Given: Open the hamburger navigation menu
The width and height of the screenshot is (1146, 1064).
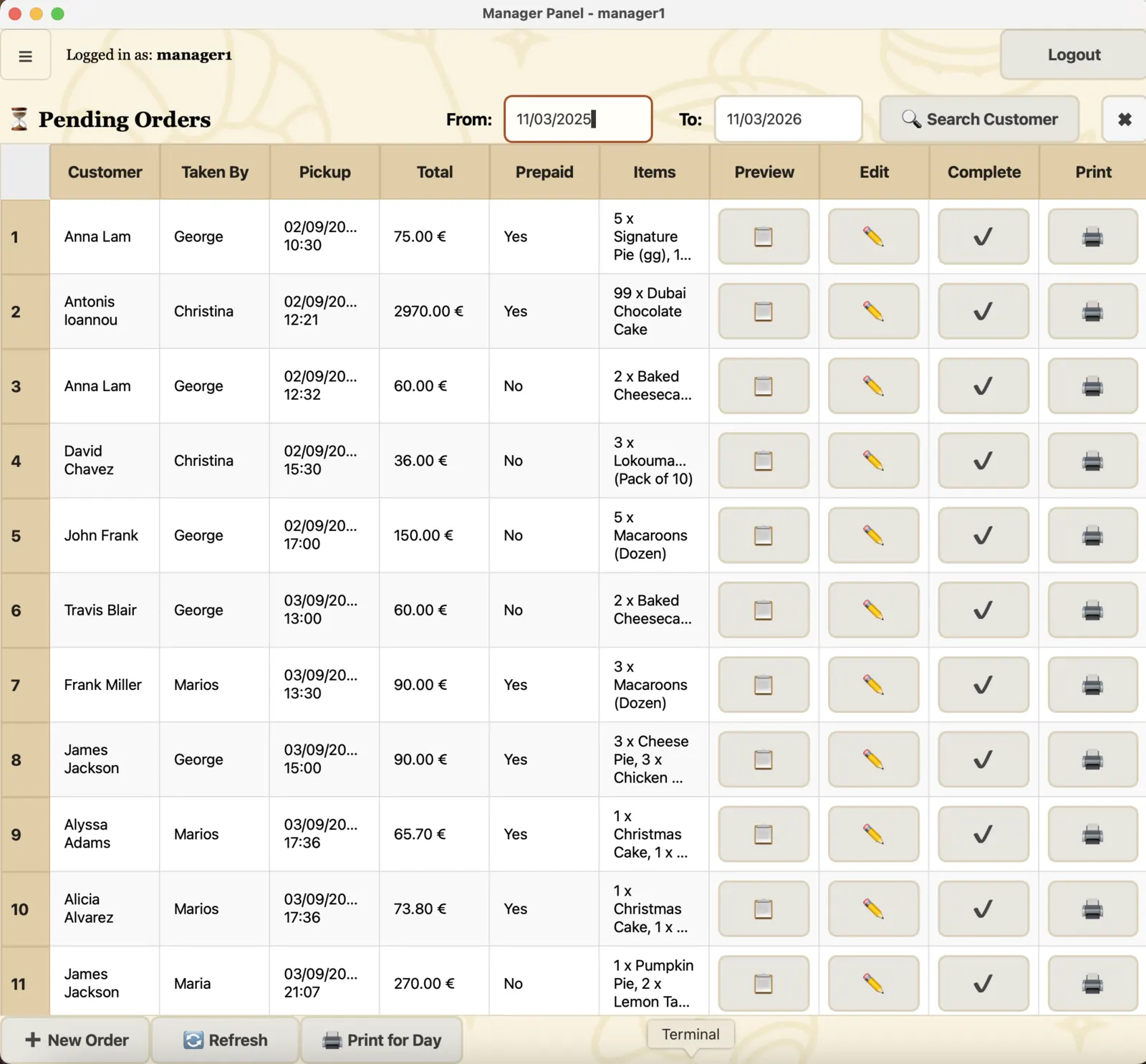Looking at the screenshot, I should pyautogui.click(x=26, y=55).
